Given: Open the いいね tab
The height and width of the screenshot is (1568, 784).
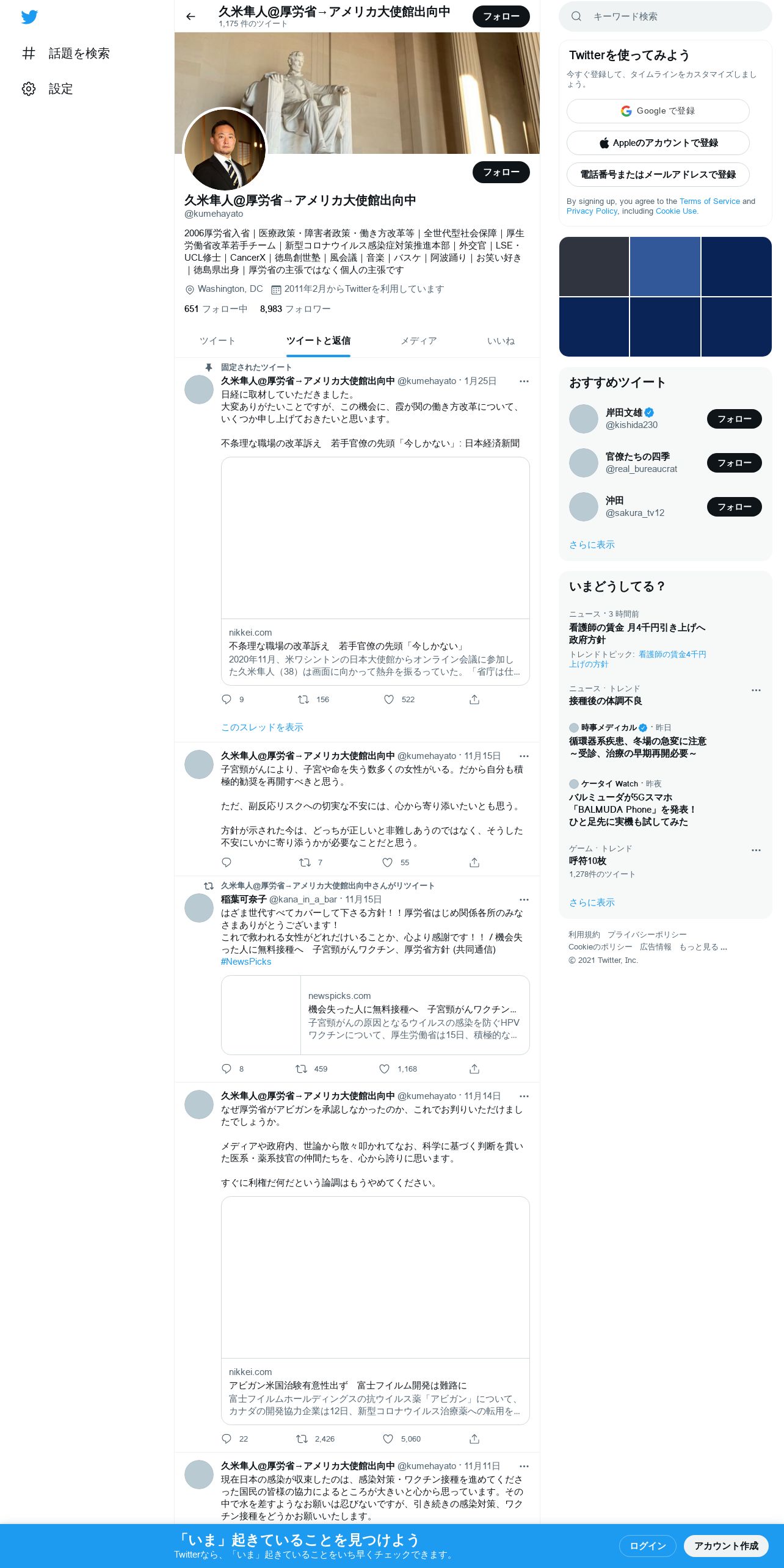Looking at the screenshot, I should (x=501, y=341).
